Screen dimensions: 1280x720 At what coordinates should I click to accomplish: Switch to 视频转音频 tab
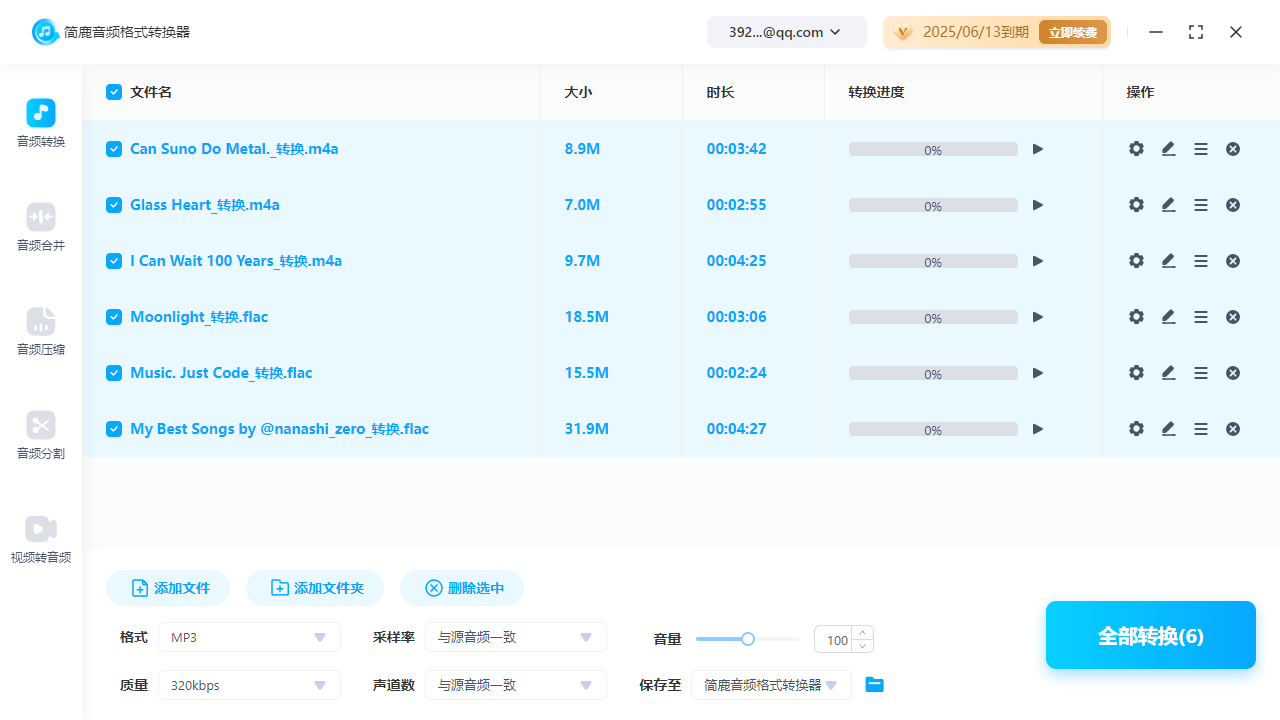(x=41, y=540)
